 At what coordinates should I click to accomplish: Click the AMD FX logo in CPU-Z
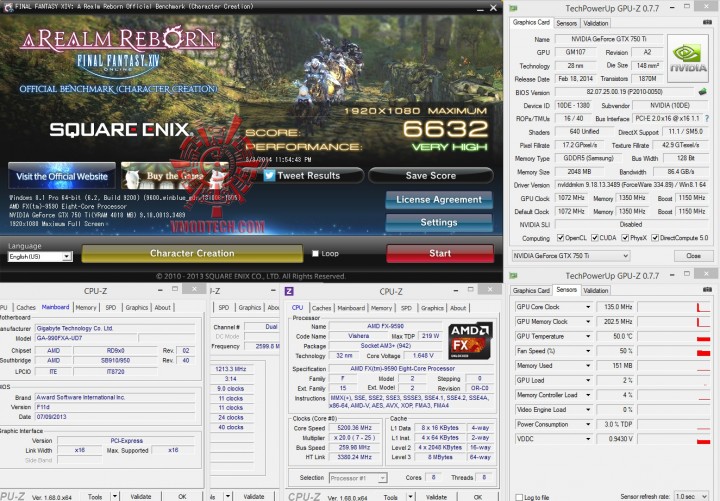point(470,341)
